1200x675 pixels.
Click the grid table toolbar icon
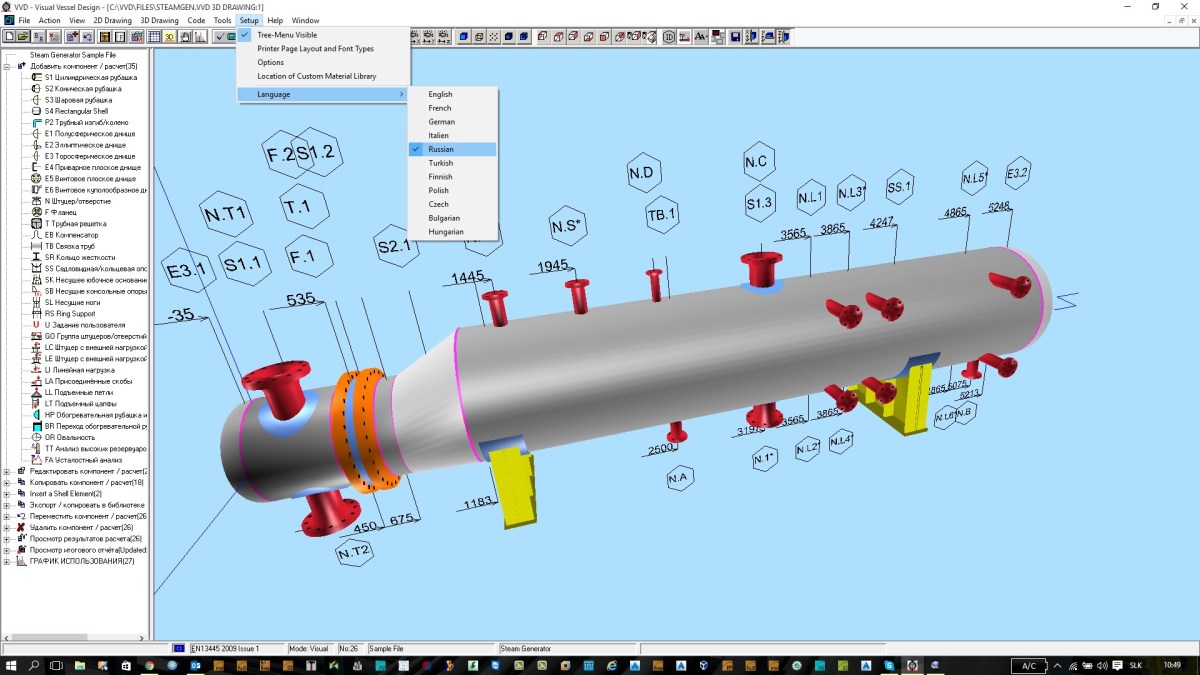pyautogui.click(x=154, y=37)
